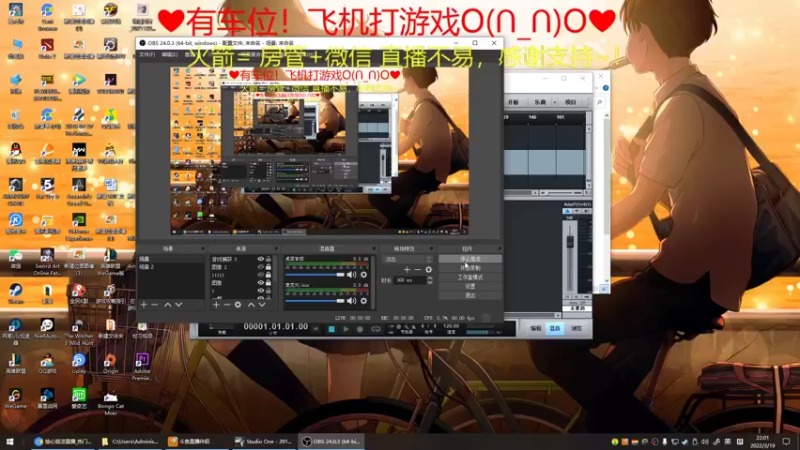800x450 pixels.
Task: Return to zero in Studio One transport
Action: tap(316, 330)
